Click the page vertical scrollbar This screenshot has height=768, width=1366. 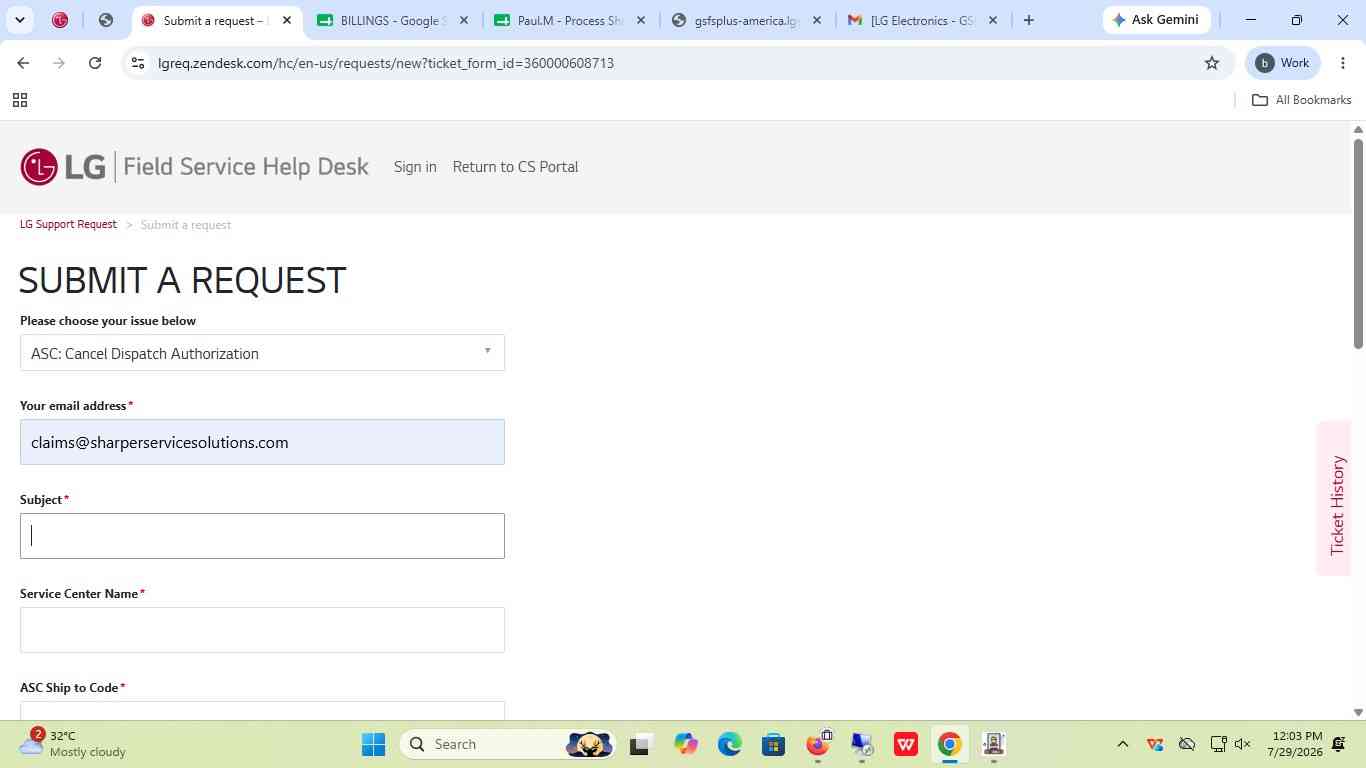point(1358,244)
